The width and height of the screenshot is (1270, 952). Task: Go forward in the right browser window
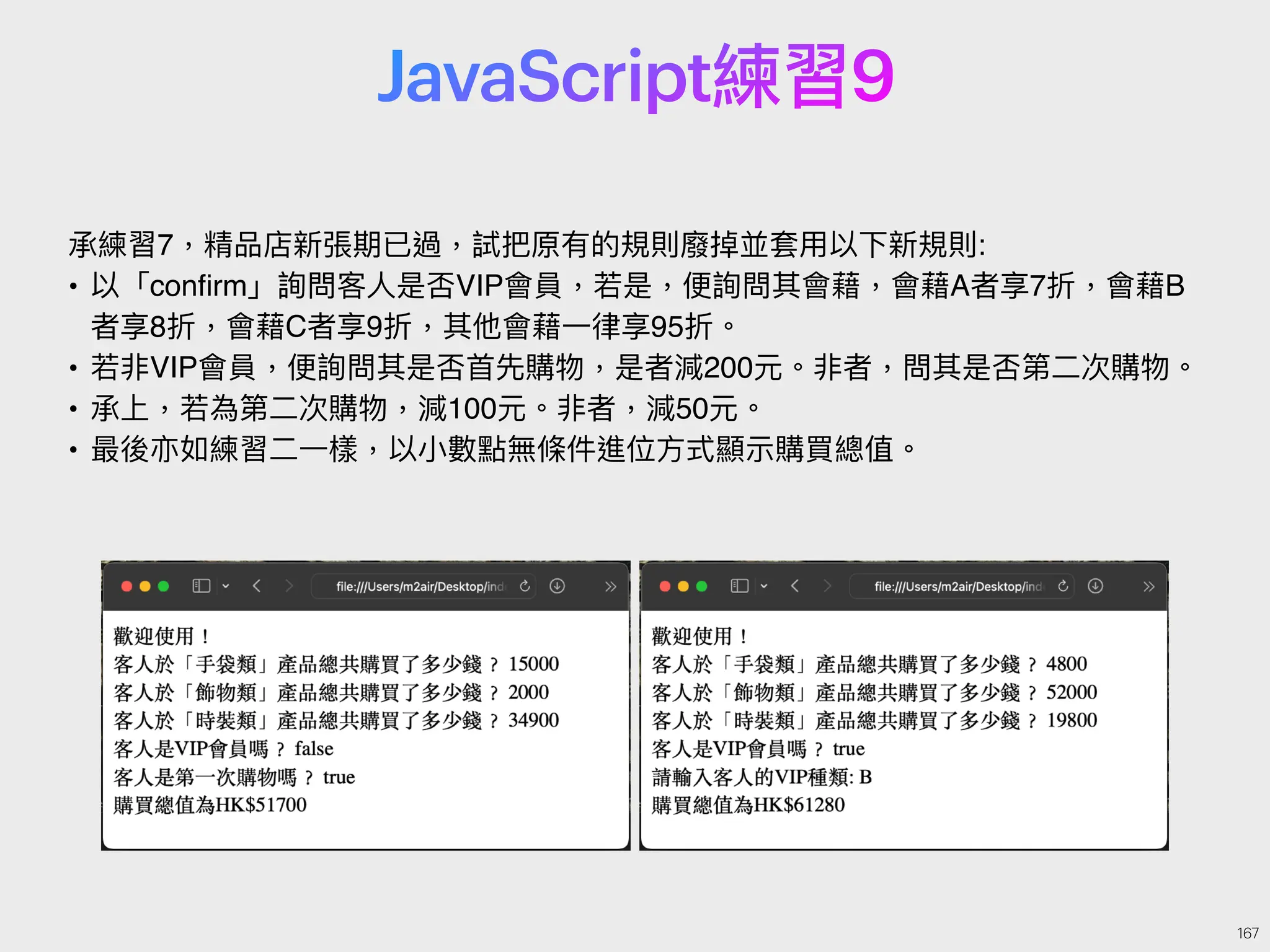point(827,586)
